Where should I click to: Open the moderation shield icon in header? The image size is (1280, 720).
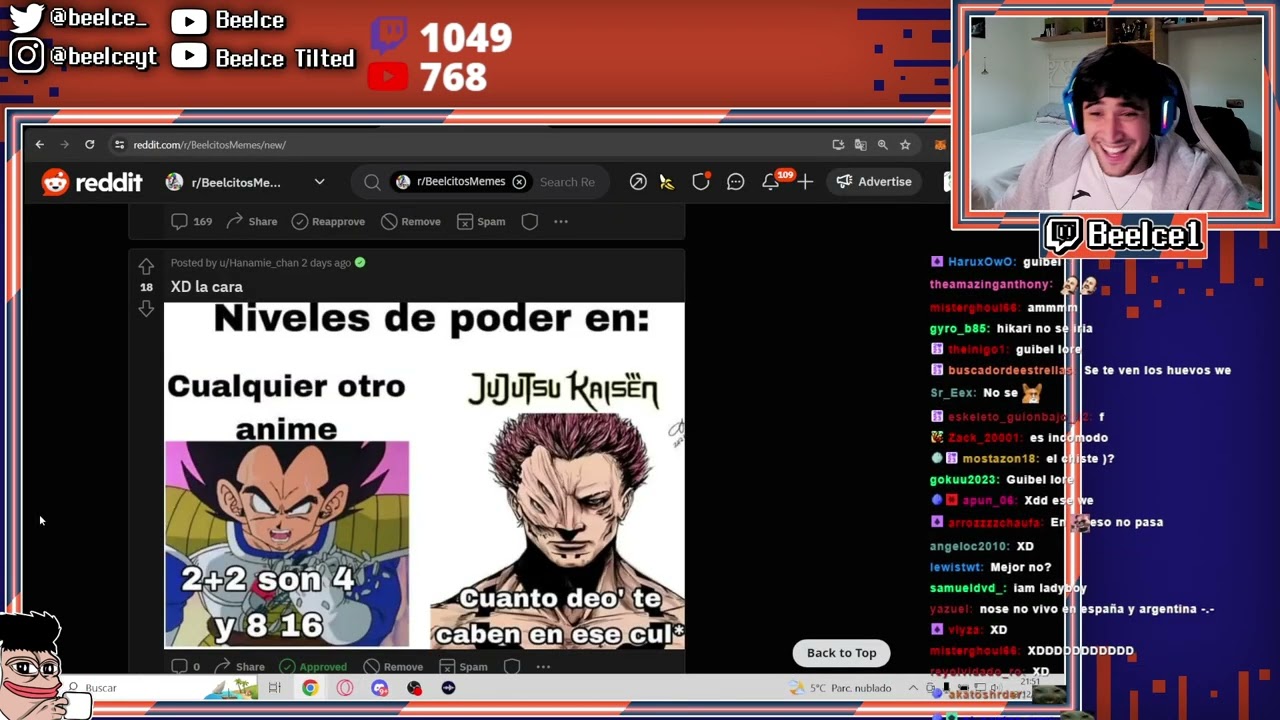pos(701,182)
